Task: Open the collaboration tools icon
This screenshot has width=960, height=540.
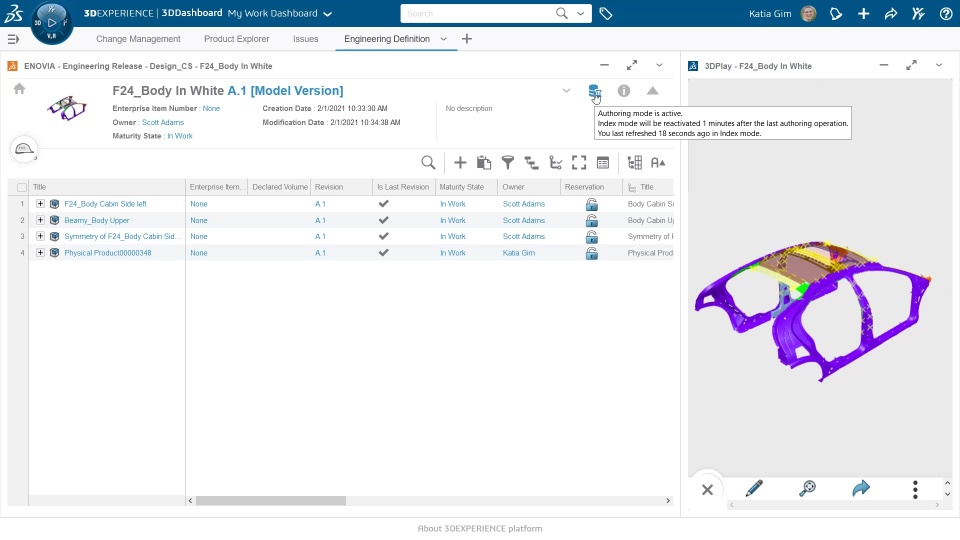Action: point(918,13)
